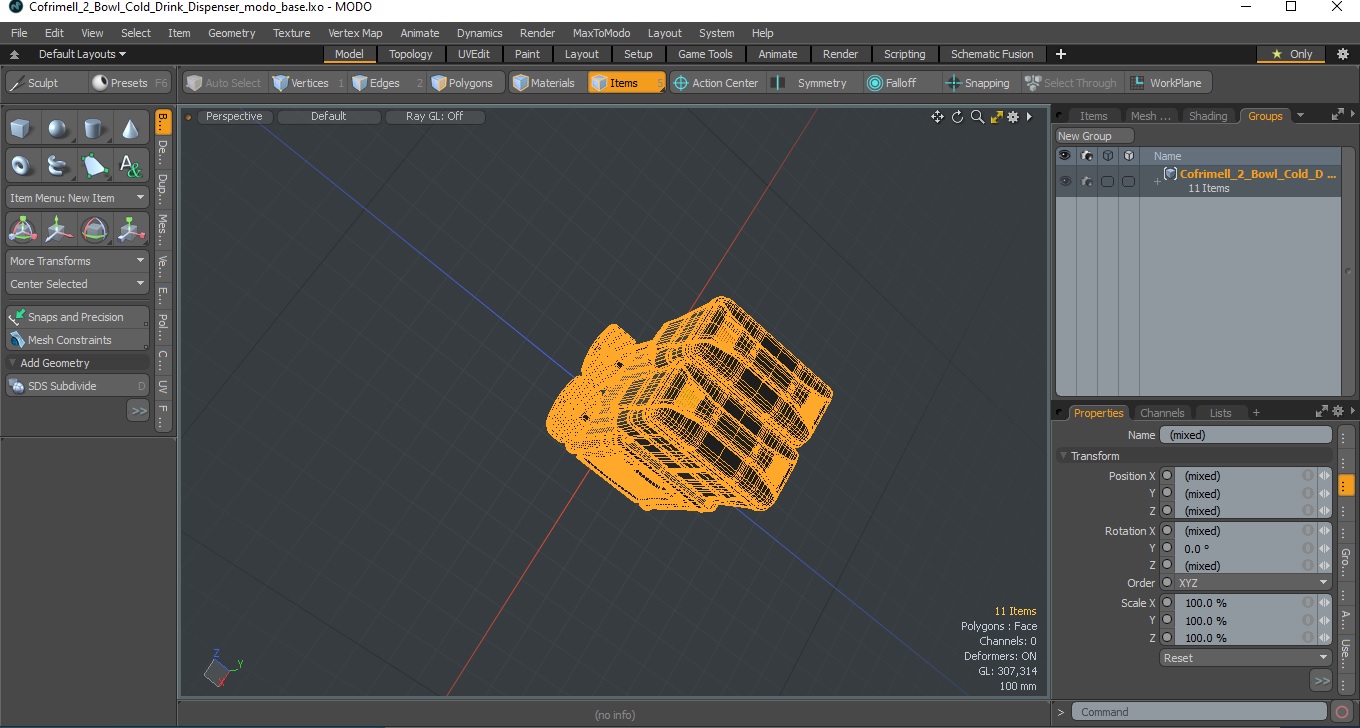The height and width of the screenshot is (728, 1360).
Task: Select the solid sketch coil tool
Action: click(x=59, y=166)
